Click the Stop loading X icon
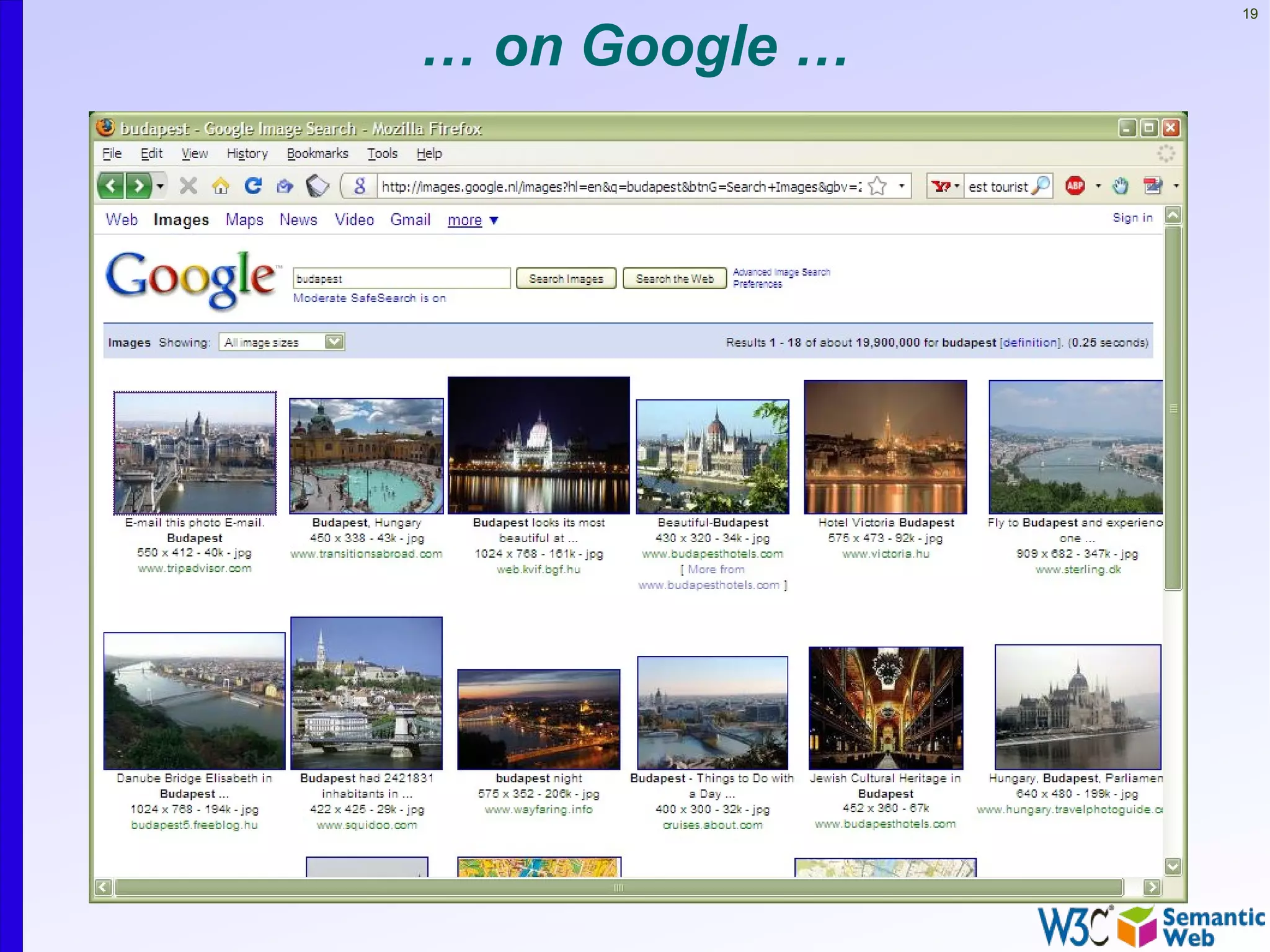 coord(188,185)
